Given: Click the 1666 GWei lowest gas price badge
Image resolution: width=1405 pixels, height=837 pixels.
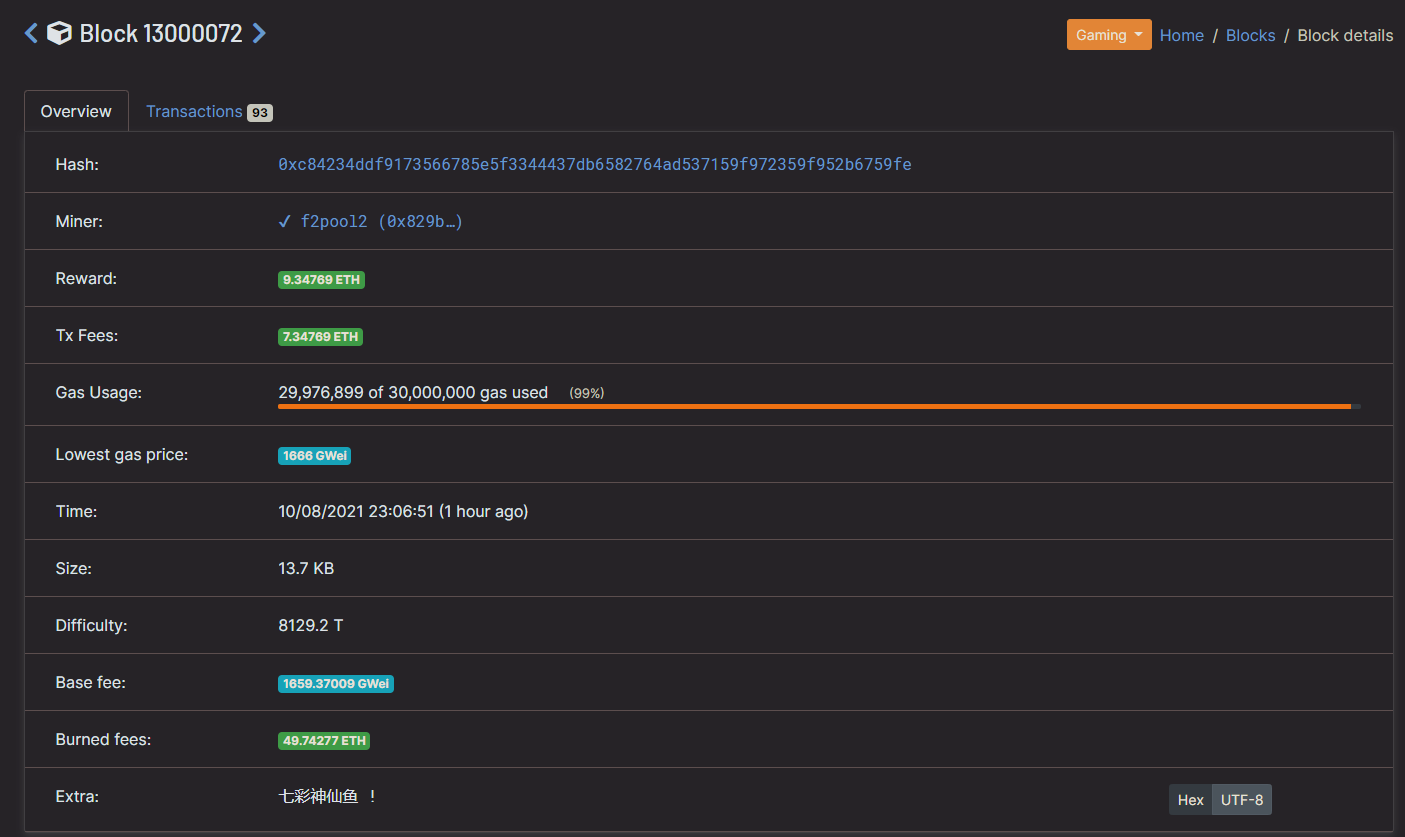Looking at the screenshot, I should [314, 456].
